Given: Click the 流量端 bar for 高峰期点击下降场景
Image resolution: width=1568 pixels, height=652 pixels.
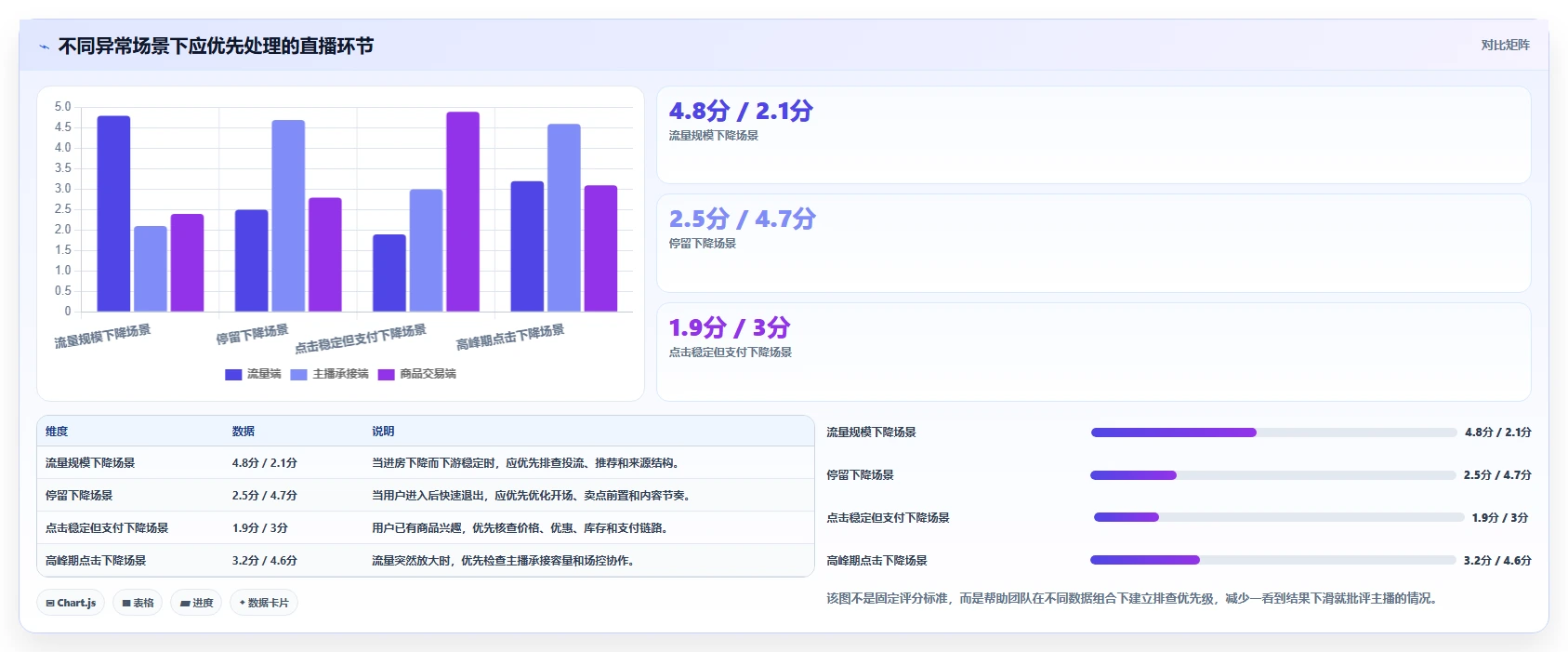Looking at the screenshot, I should 527,246.
